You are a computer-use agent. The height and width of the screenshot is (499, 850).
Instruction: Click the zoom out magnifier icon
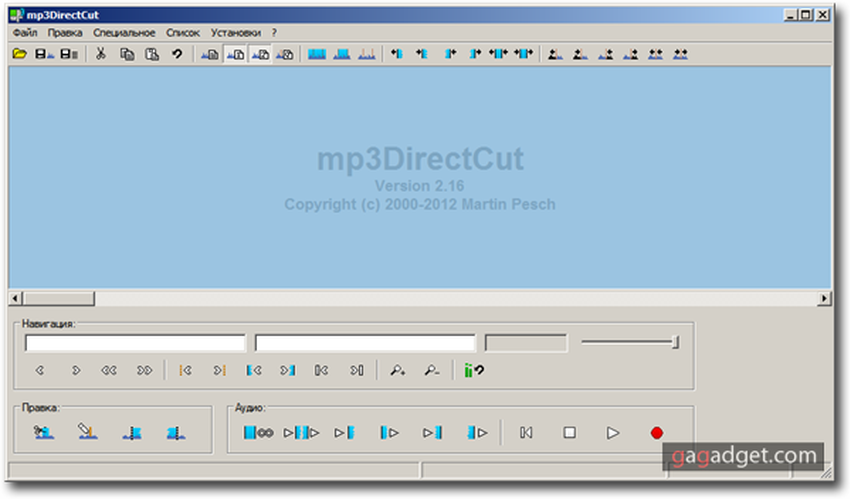pyautogui.click(x=431, y=371)
